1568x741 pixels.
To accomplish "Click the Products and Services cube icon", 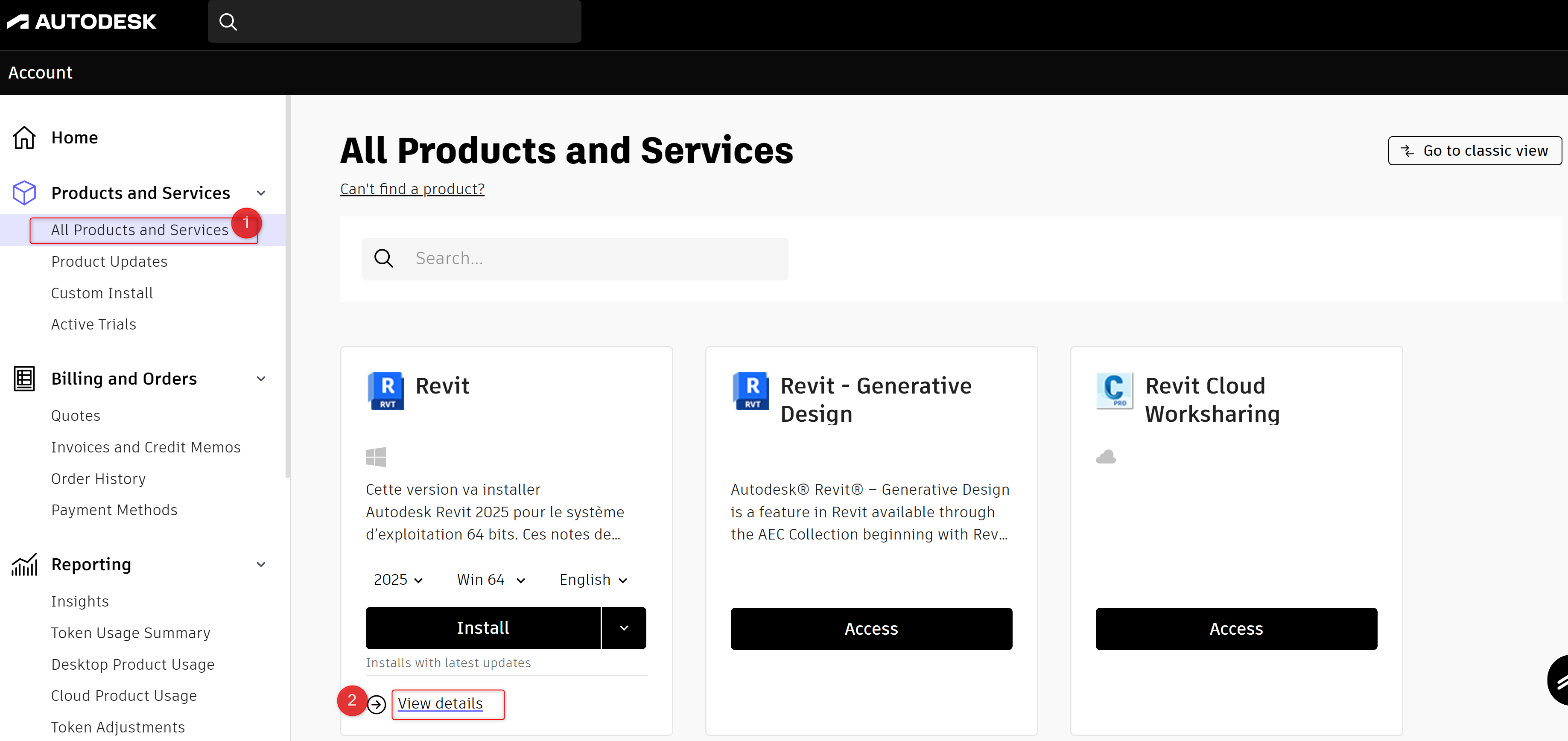I will tap(24, 193).
